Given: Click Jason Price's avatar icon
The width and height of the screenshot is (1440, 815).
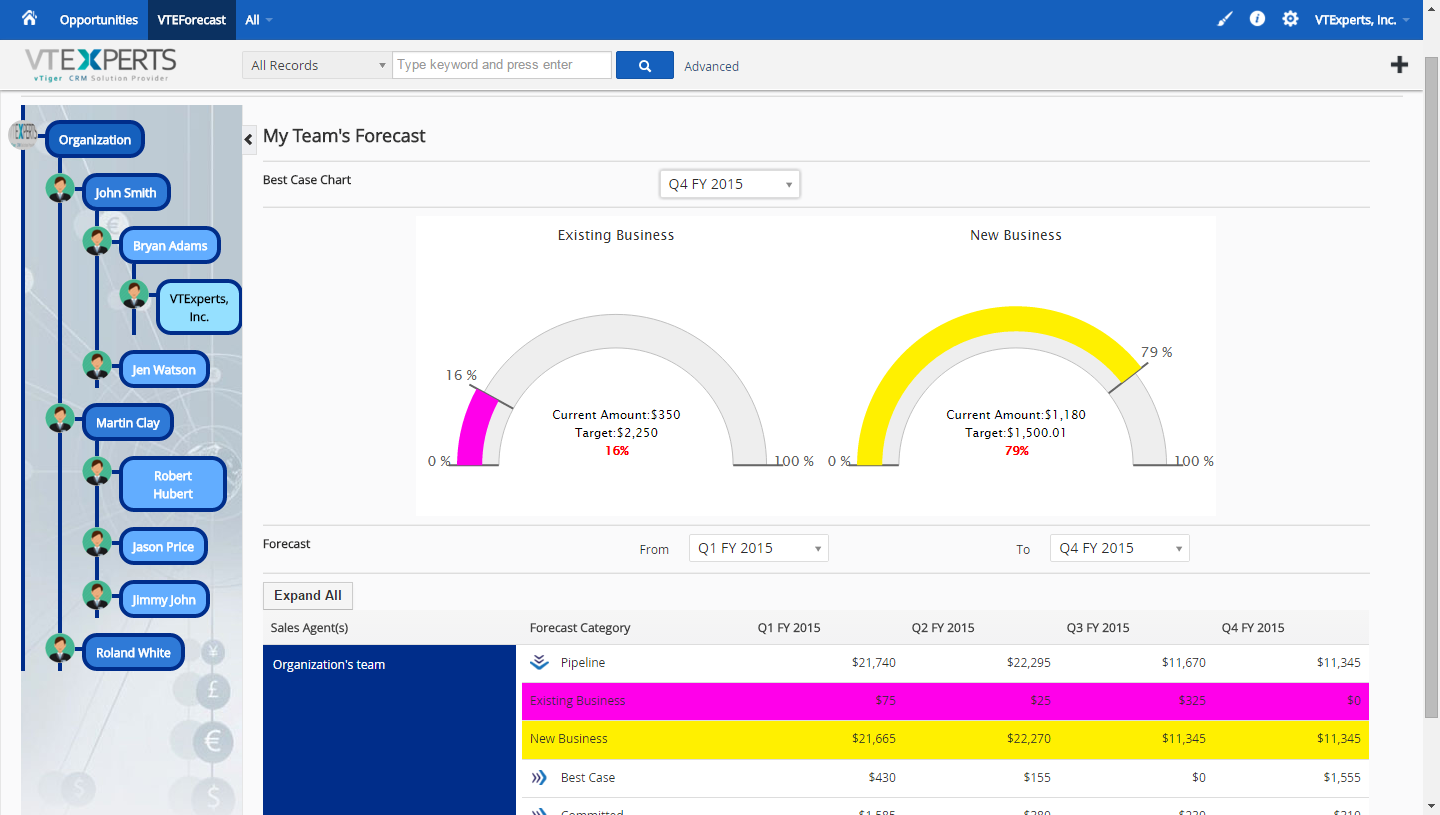Looking at the screenshot, I should tap(97, 542).
